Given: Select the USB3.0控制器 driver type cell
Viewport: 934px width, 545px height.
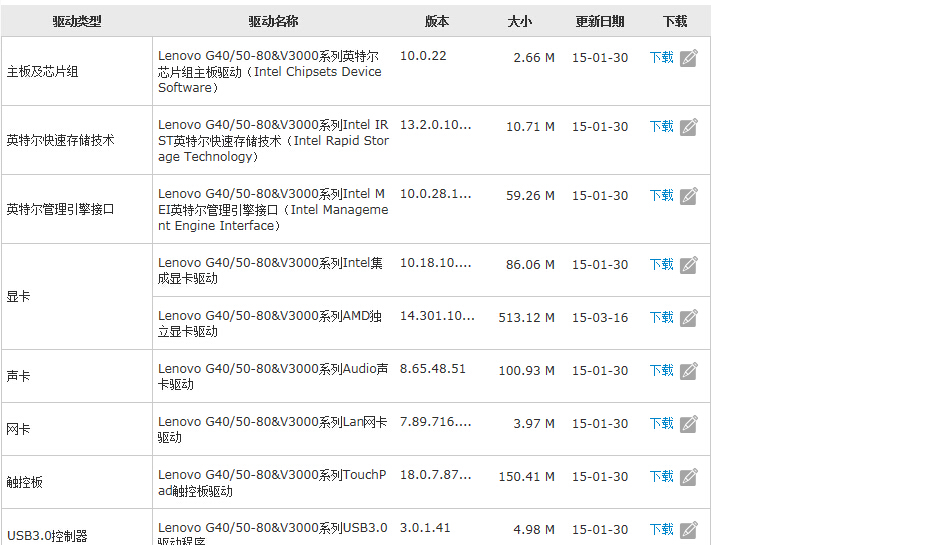Looking at the screenshot, I should click(x=77, y=528).
